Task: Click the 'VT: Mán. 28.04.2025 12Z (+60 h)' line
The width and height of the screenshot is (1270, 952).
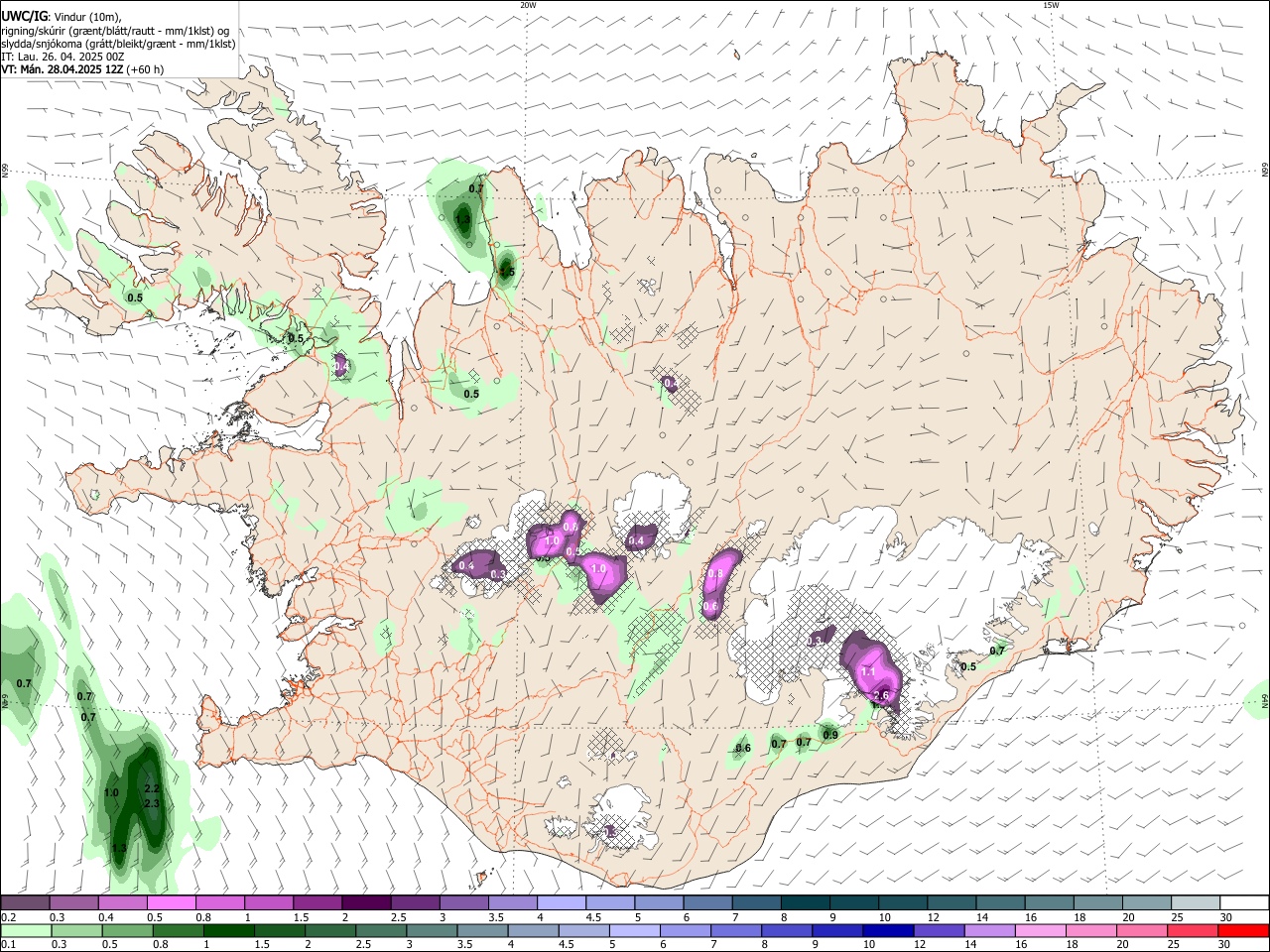Action: [x=82, y=69]
